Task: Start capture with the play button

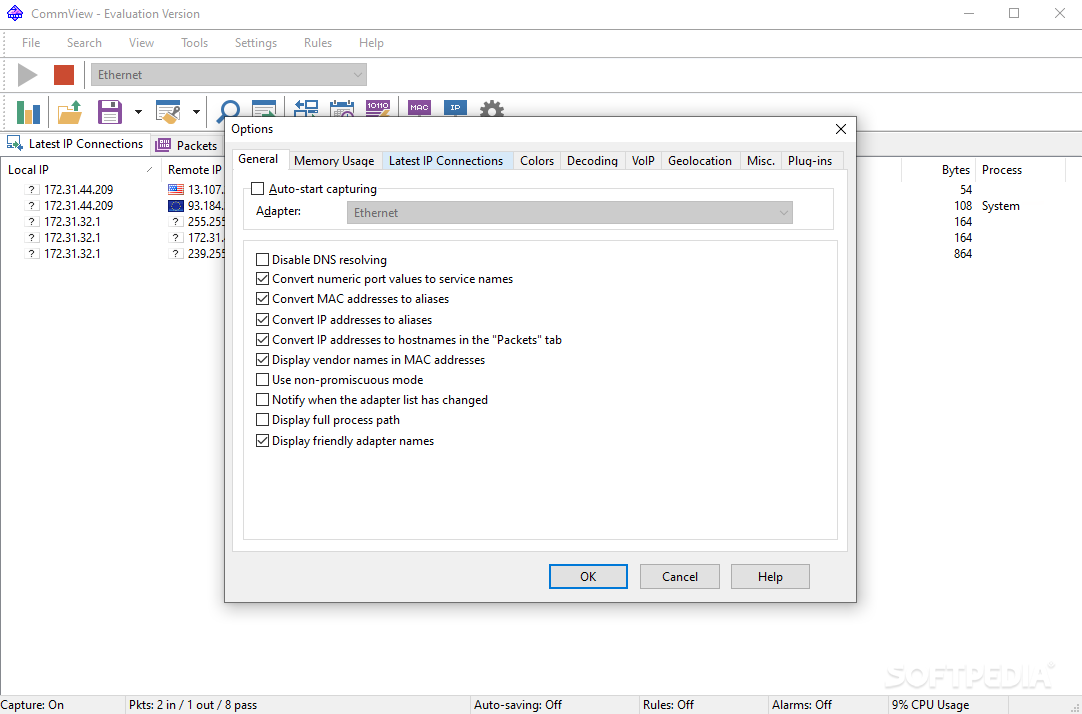Action: click(28, 75)
